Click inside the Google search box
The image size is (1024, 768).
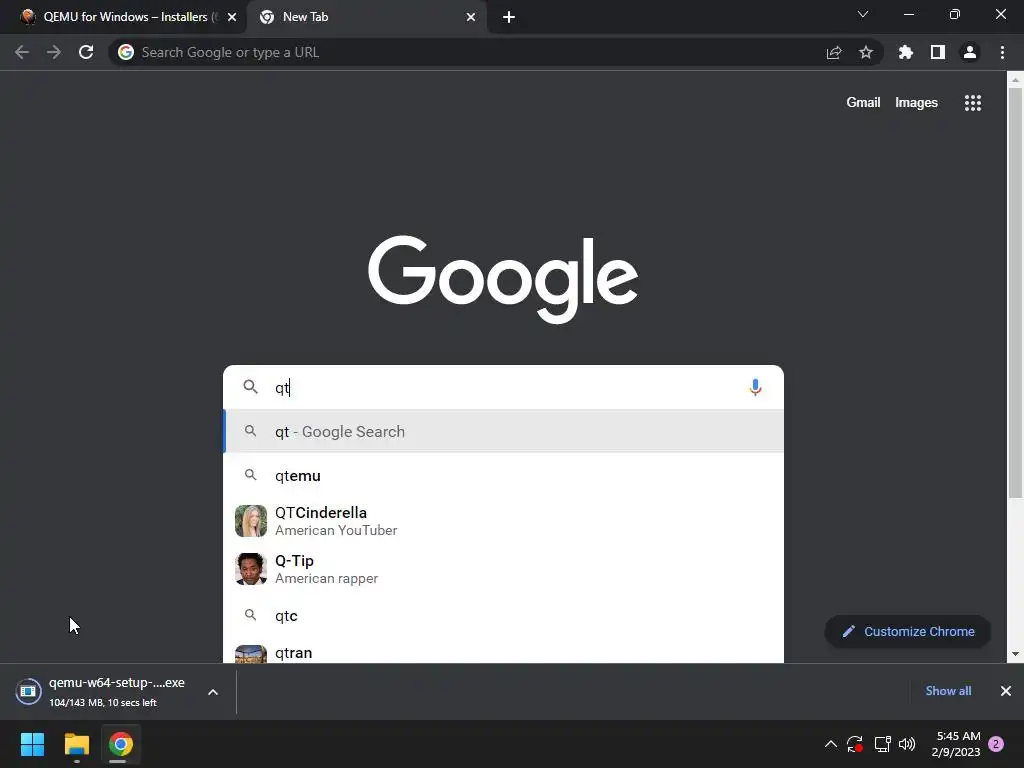[x=504, y=387]
